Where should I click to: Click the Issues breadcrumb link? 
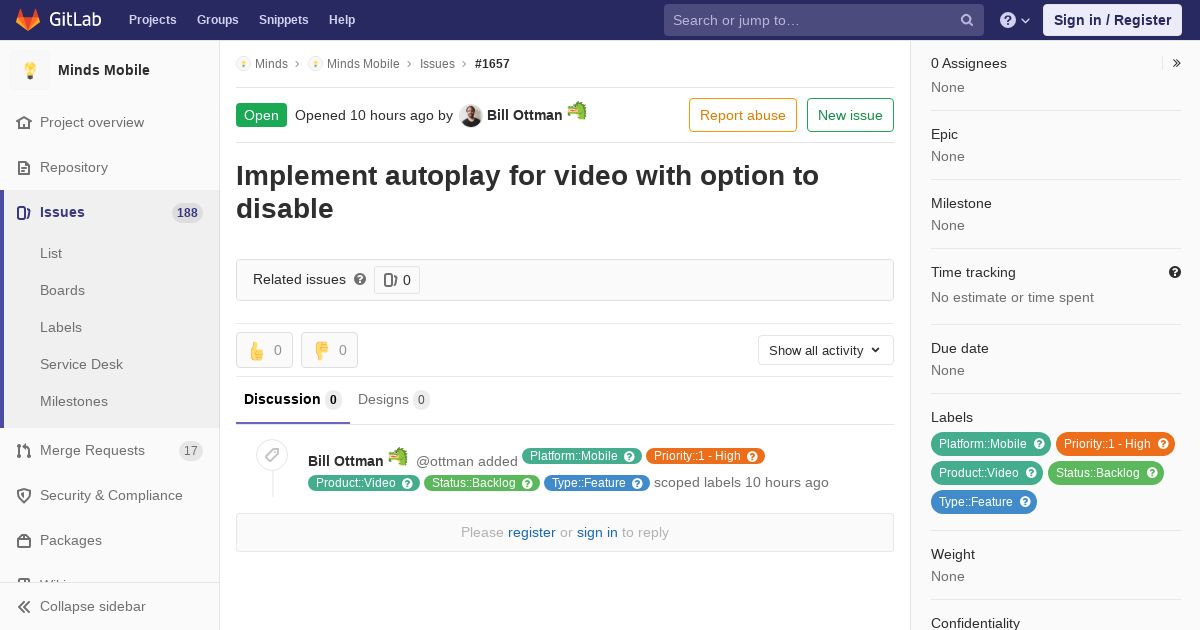click(x=437, y=63)
